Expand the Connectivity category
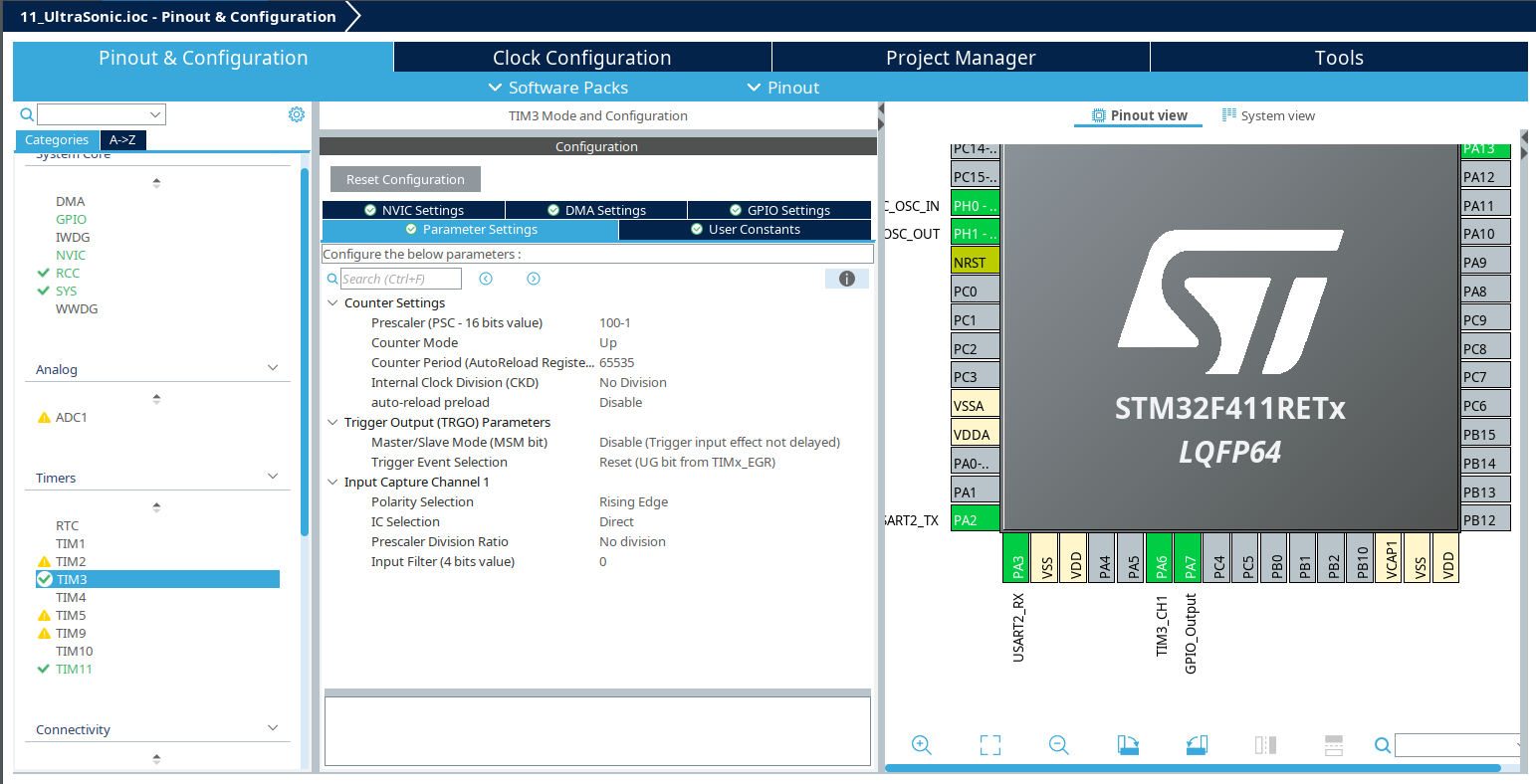 pos(273,728)
